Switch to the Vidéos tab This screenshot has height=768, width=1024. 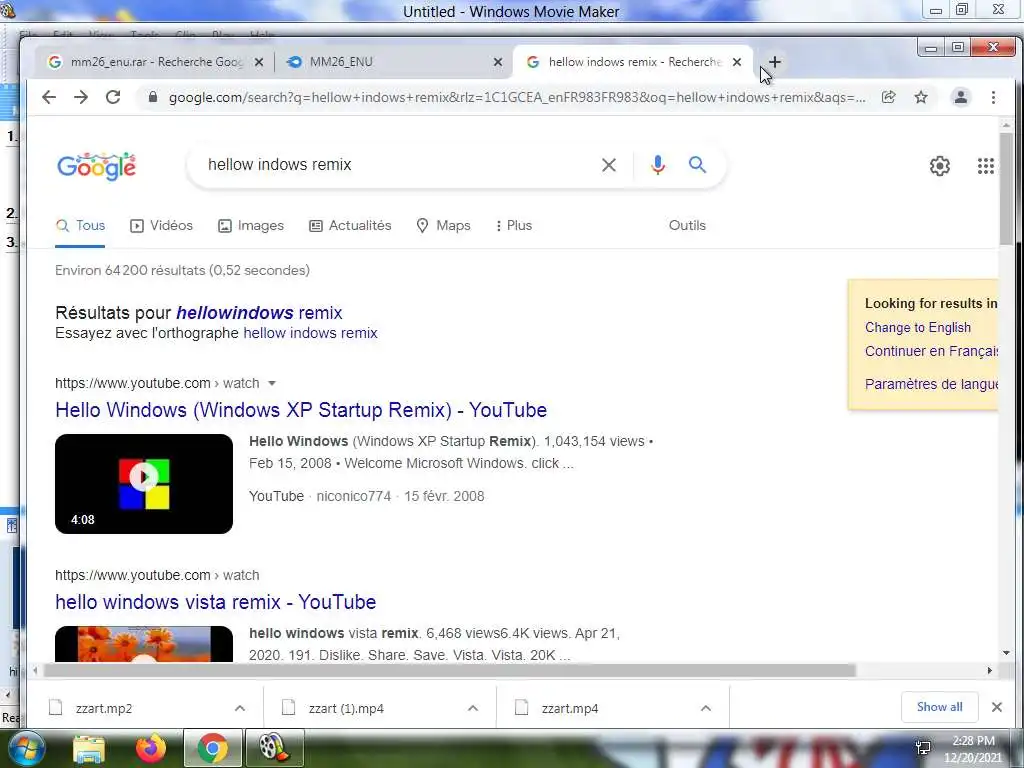point(161,225)
